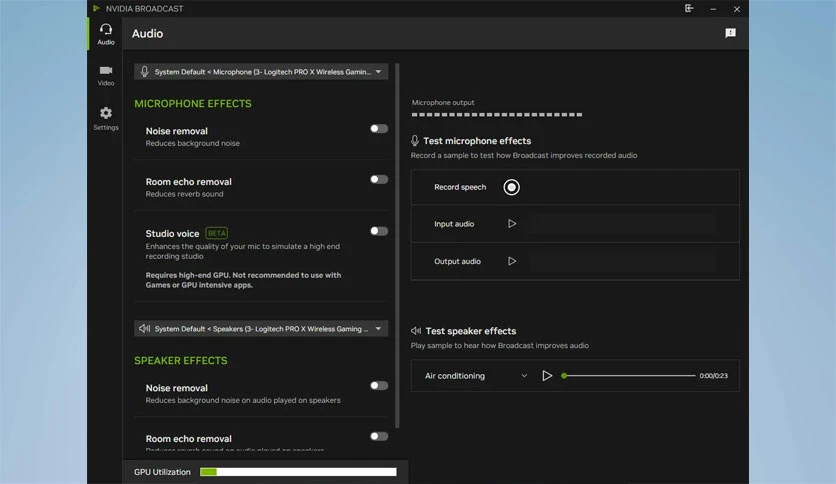The height and width of the screenshot is (484, 836).
Task: Start recording with the Record speech button
Action: [x=511, y=187]
